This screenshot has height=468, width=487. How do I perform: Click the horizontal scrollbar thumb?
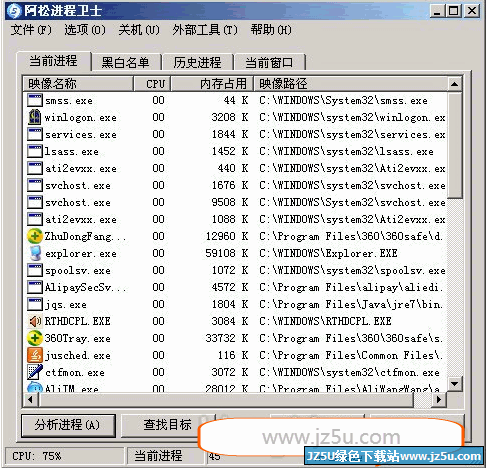tap(226, 399)
